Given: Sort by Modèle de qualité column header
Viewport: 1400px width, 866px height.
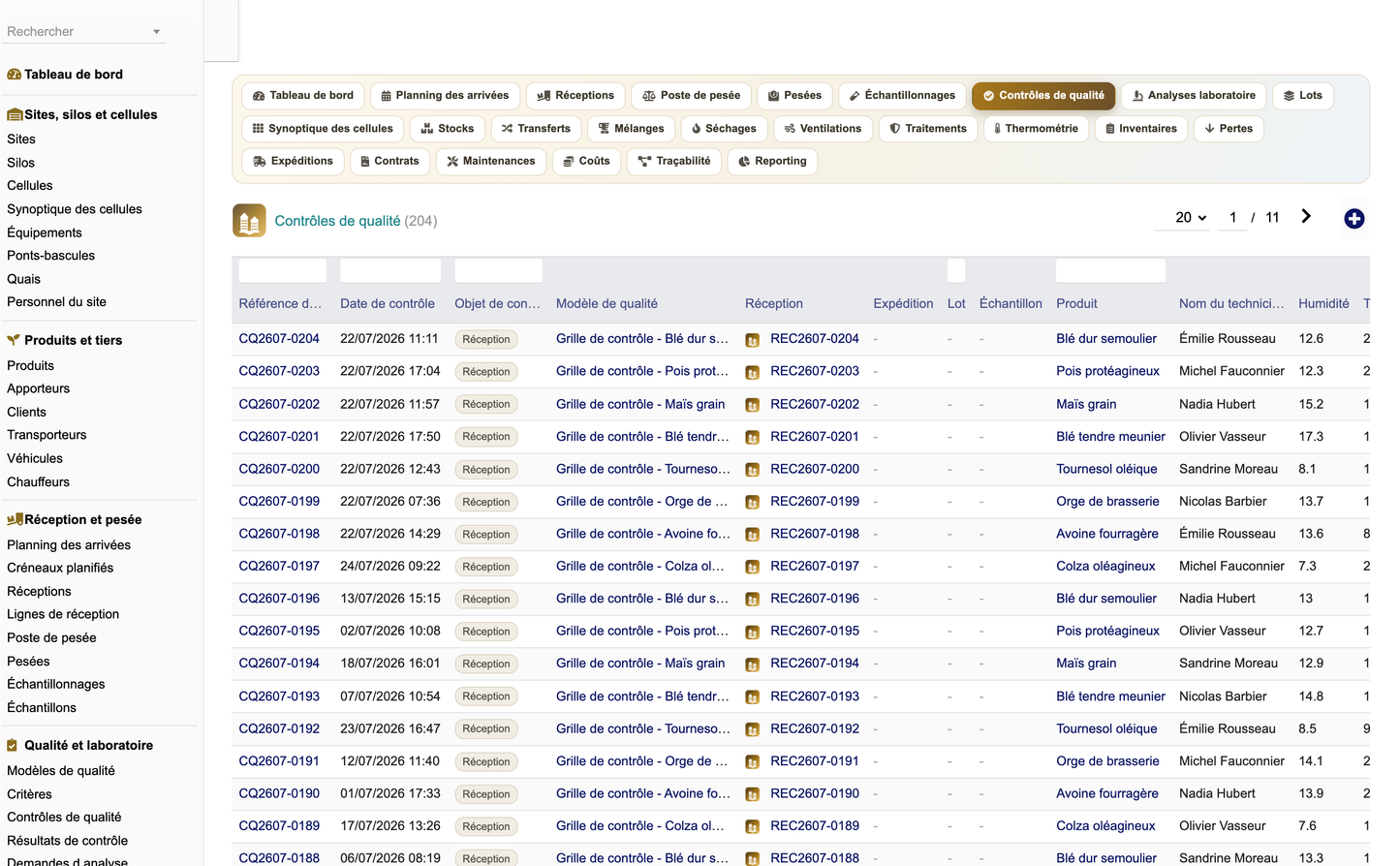Looking at the screenshot, I should click(607, 304).
